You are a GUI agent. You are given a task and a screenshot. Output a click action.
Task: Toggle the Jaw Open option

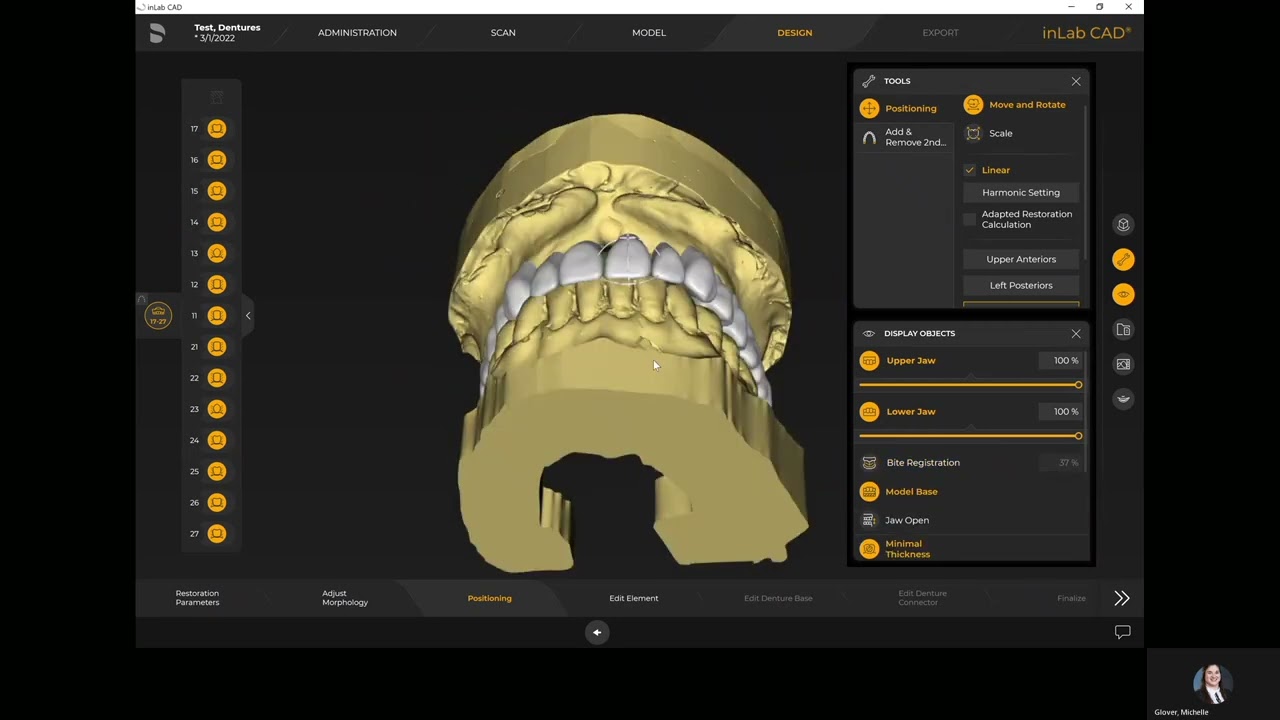click(869, 520)
